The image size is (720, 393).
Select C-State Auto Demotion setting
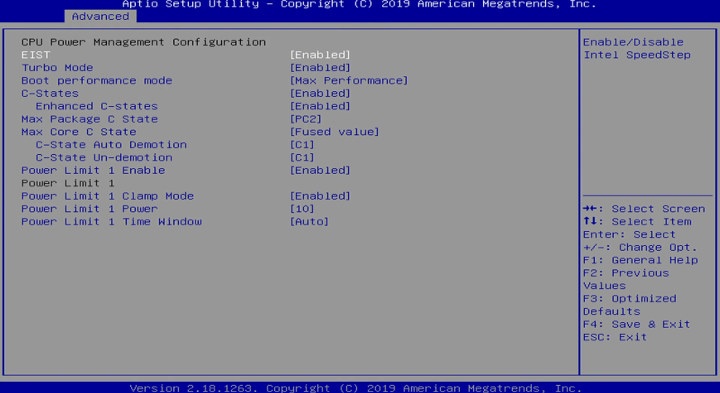click(x=111, y=145)
